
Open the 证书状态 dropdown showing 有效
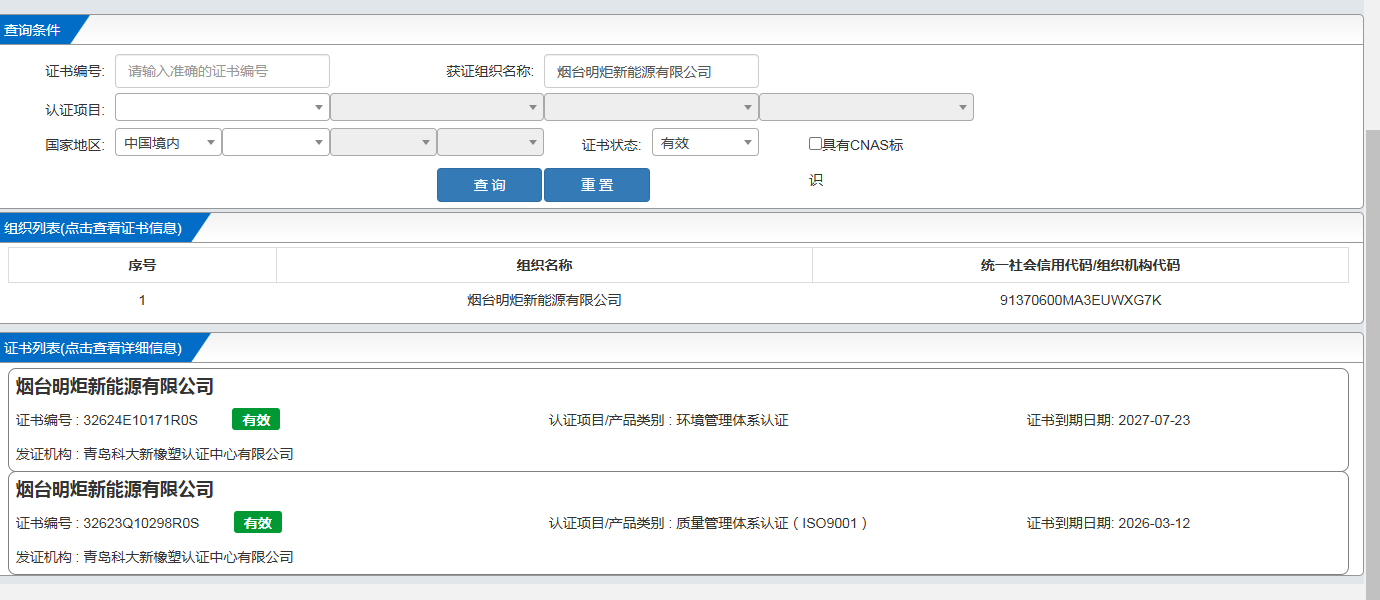click(x=705, y=143)
